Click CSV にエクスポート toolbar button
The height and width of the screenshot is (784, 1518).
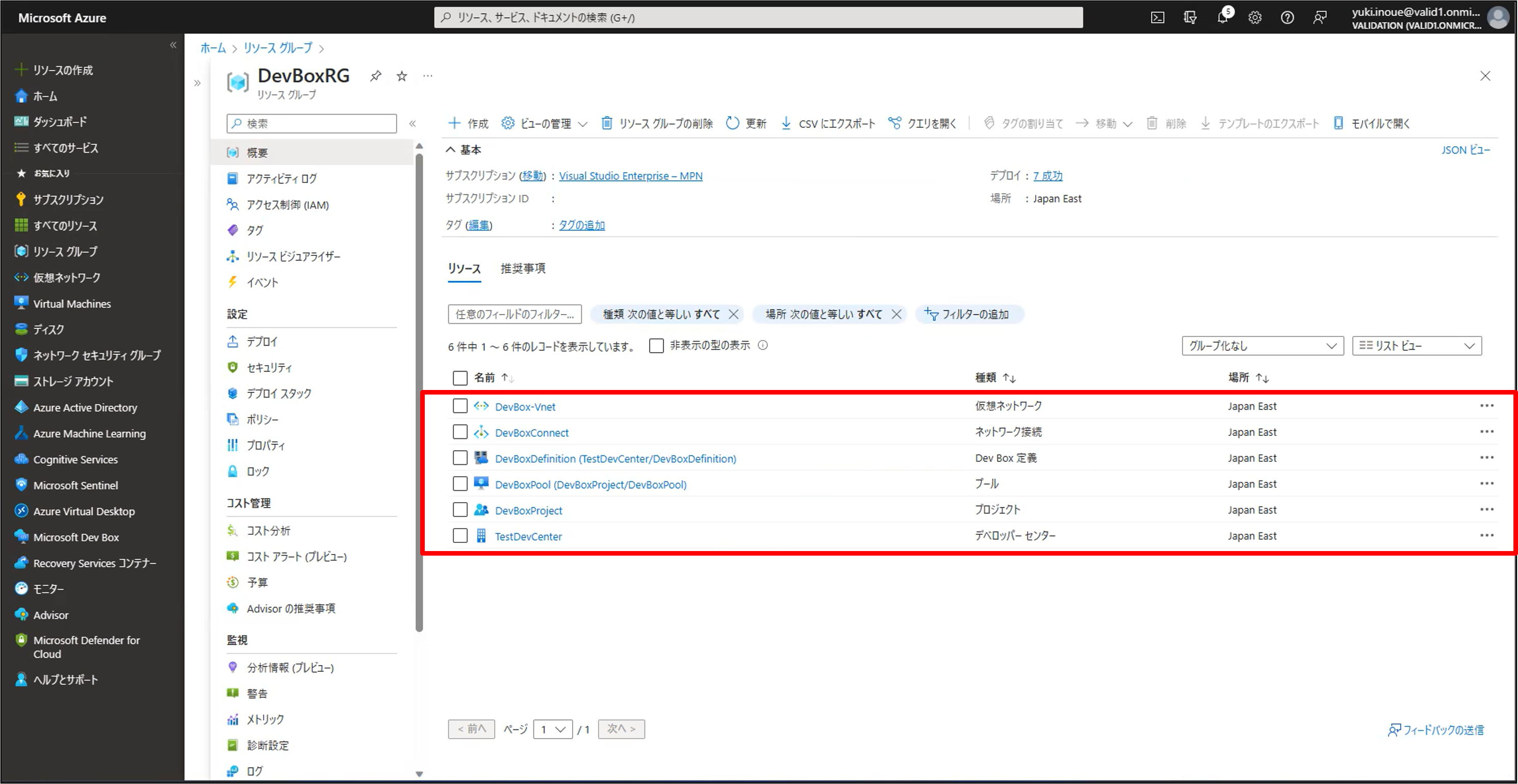[x=828, y=123]
